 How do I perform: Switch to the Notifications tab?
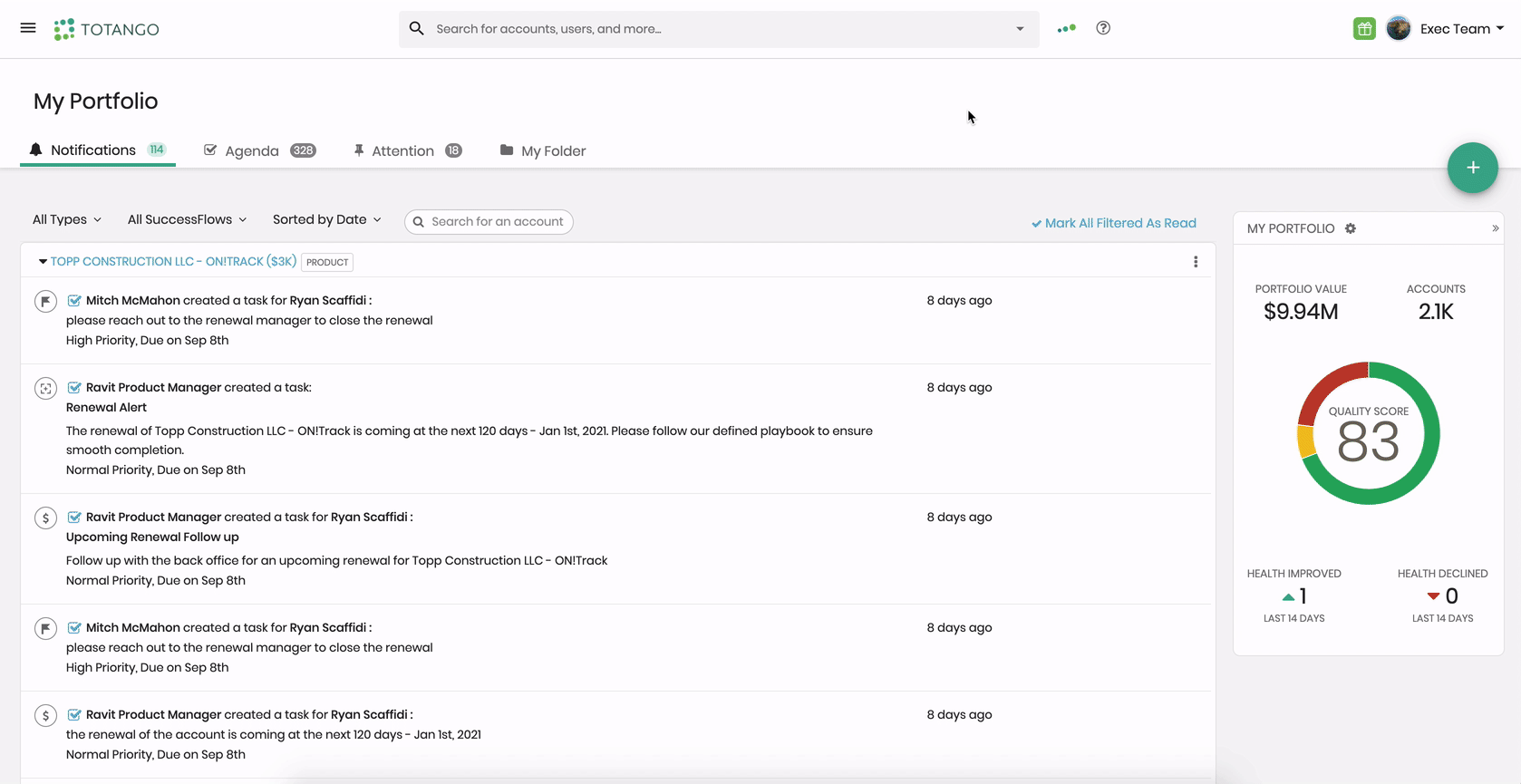[98, 150]
